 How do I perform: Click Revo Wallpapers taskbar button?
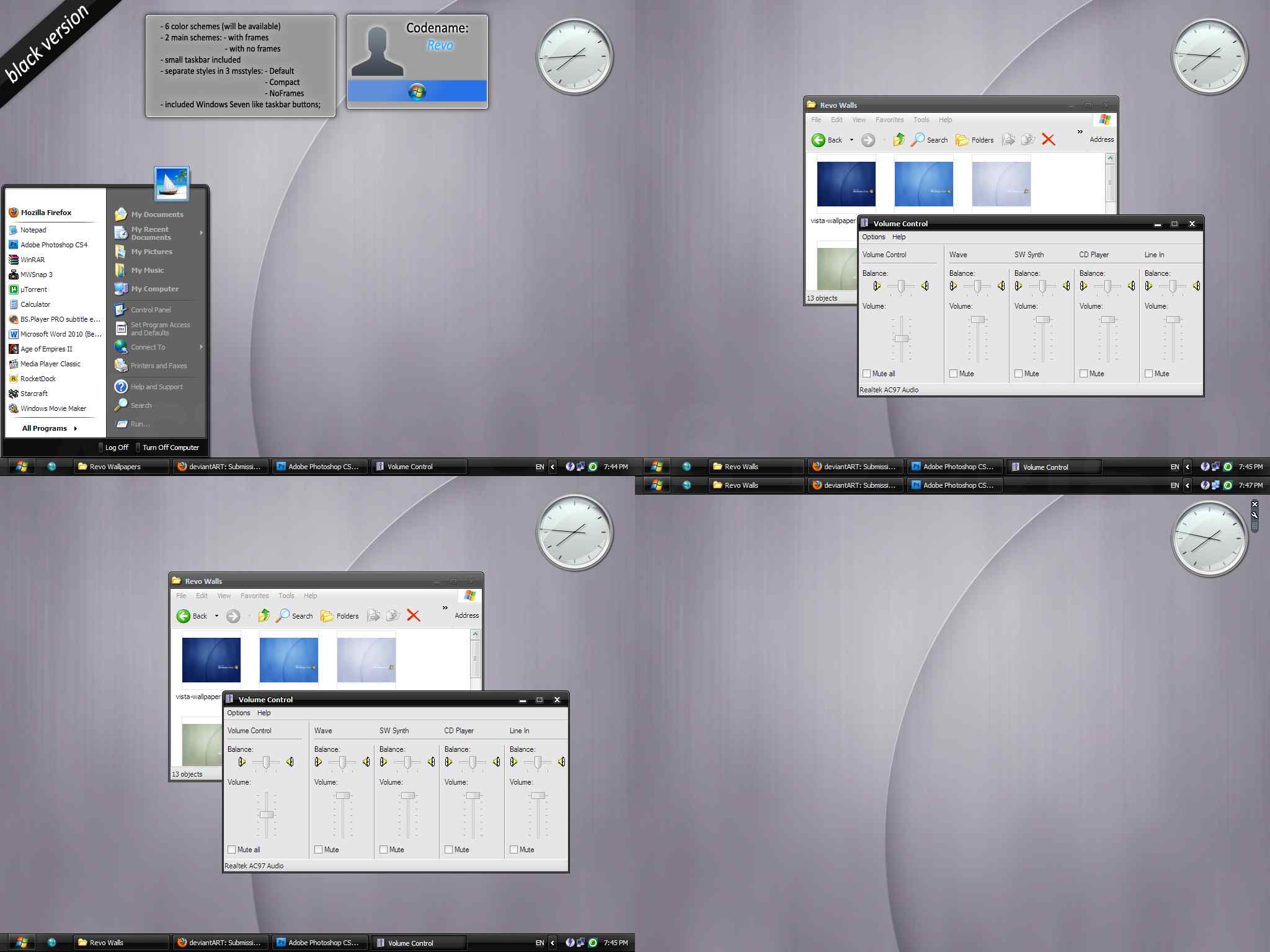tap(121, 467)
